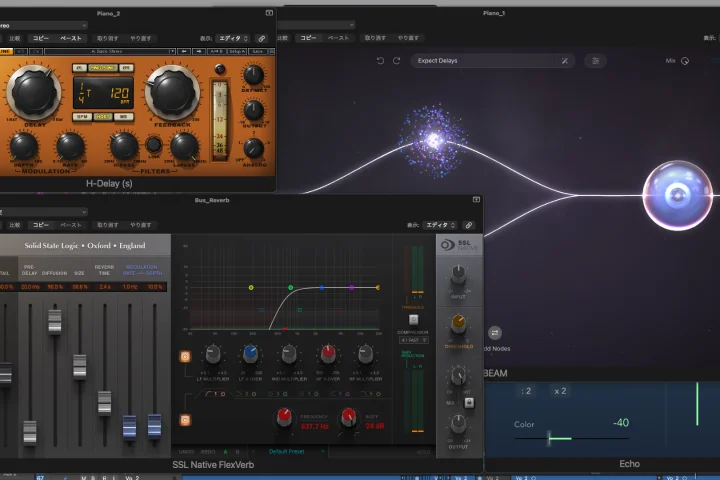This screenshot has width=720, height=480.
Task: Toggle the MIX lock button in the SSL Native panel
Action: click(469, 403)
